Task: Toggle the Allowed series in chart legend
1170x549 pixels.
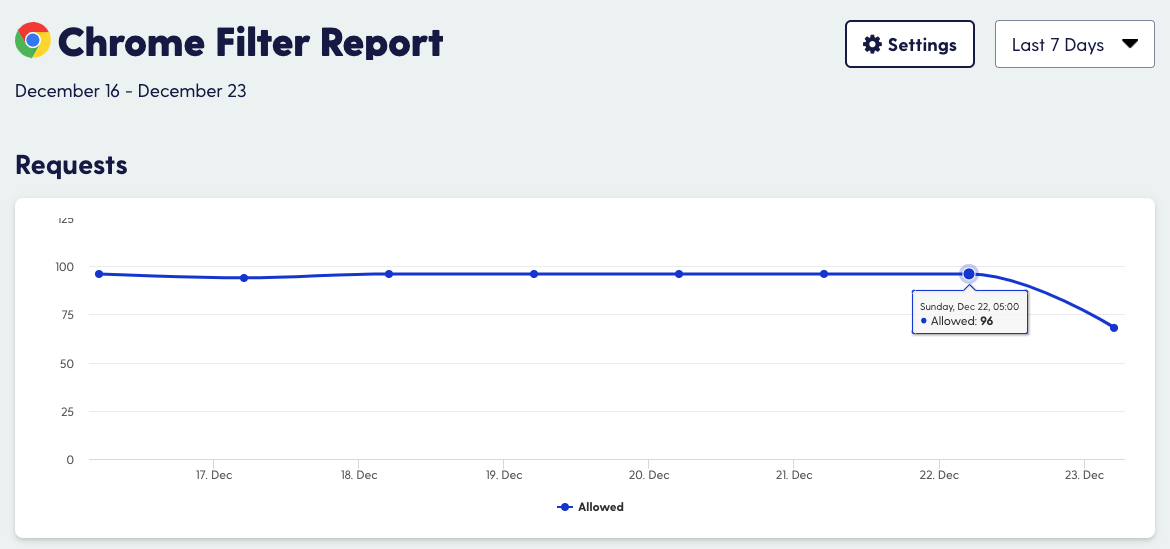Action: pos(591,507)
